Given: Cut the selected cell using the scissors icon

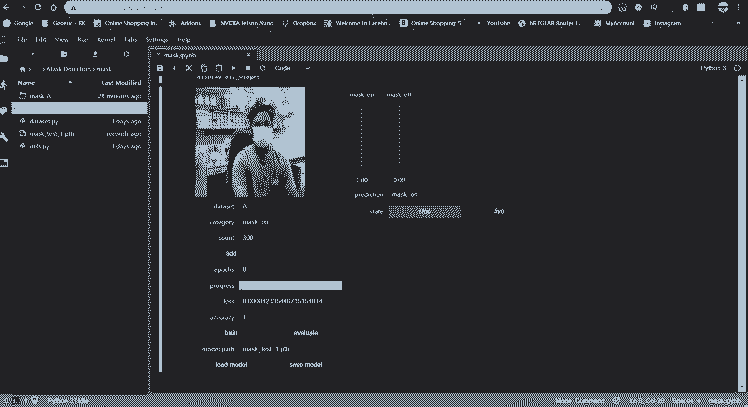Looking at the screenshot, I should click(189, 68).
